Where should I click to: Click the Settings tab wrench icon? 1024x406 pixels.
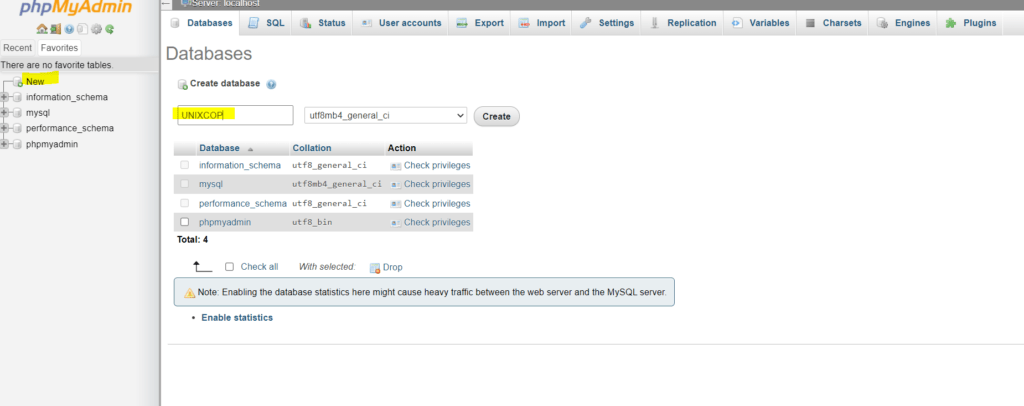point(586,23)
